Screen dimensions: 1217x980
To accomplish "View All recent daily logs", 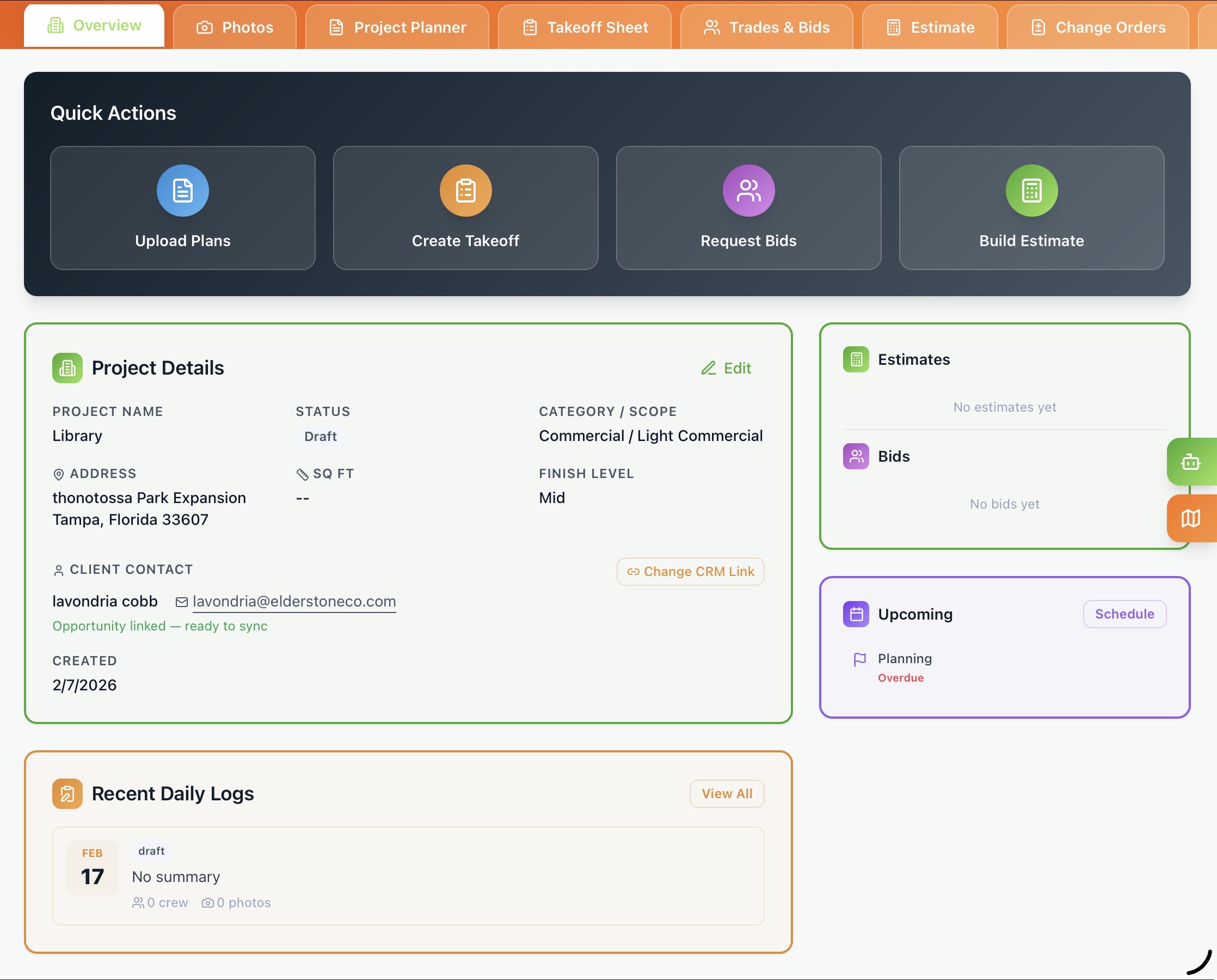I will click(x=726, y=793).
